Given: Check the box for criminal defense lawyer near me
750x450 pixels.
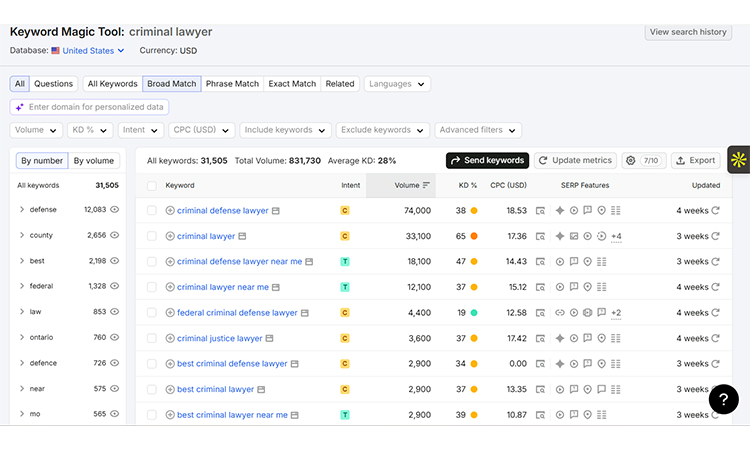Looking at the screenshot, I should 152,262.
